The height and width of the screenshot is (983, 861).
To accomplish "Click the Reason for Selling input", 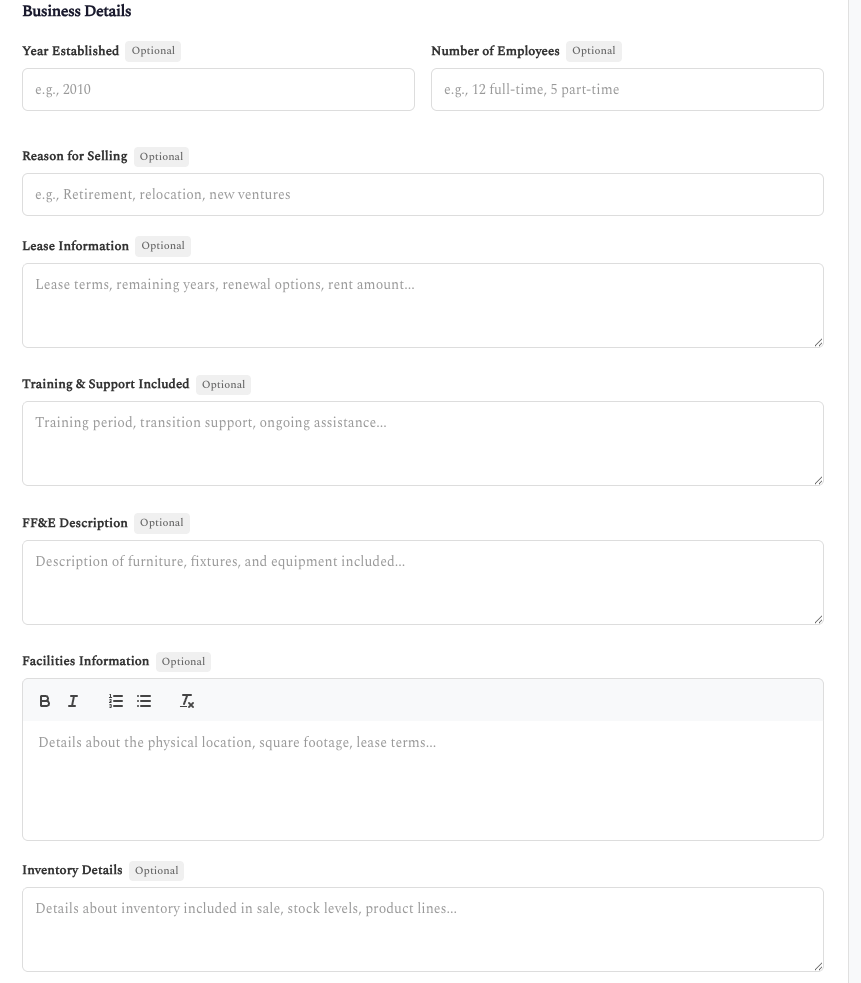I will [x=422, y=194].
